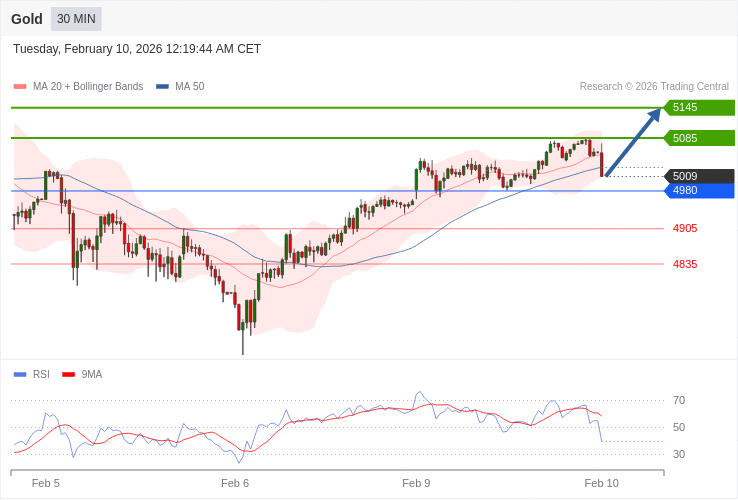Image resolution: width=738 pixels, height=500 pixels.
Task: Click the red MA 20 + Bollinger Bands swatch
Action: (x=20, y=87)
